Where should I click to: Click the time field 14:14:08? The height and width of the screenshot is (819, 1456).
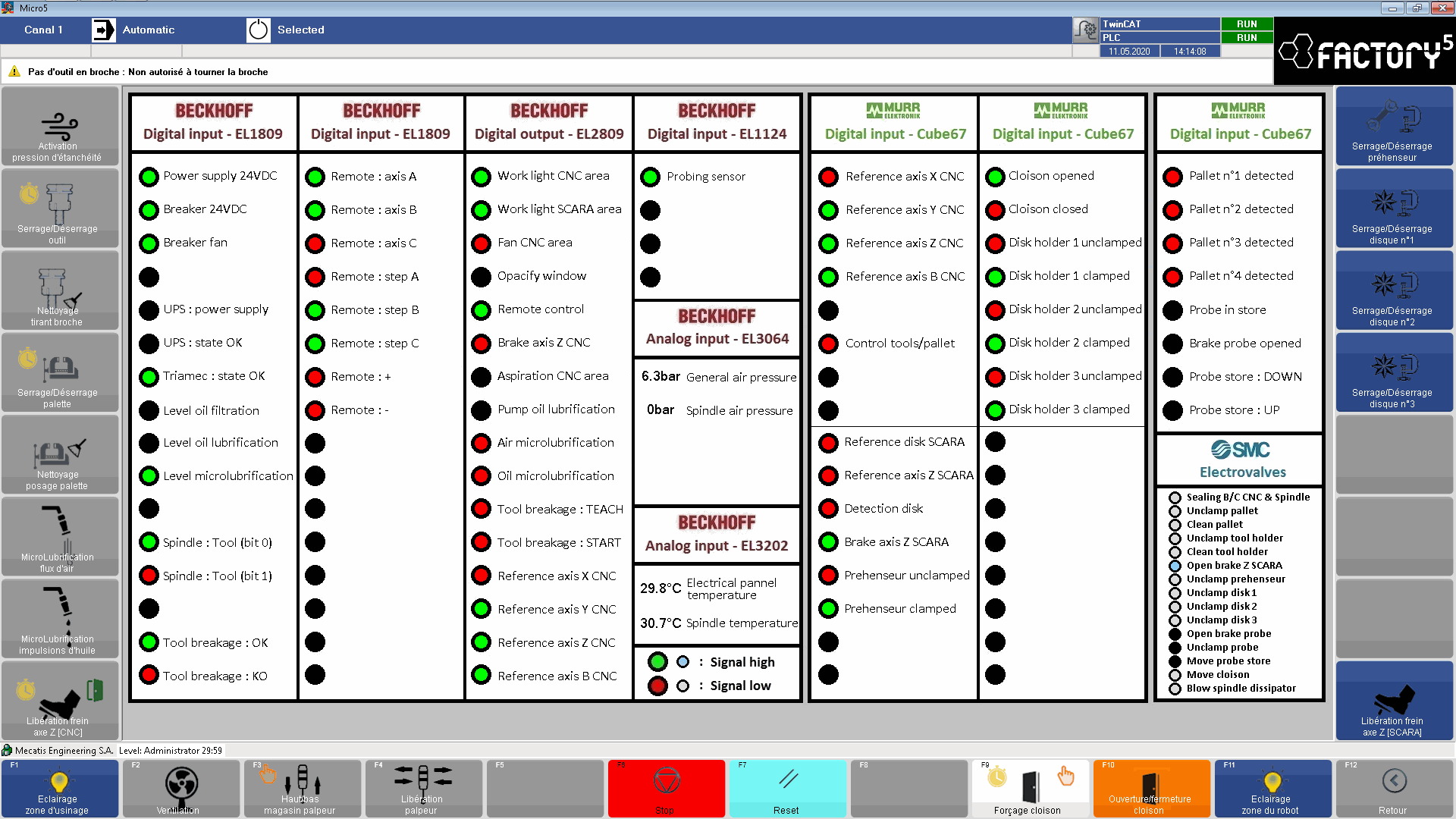[1190, 52]
